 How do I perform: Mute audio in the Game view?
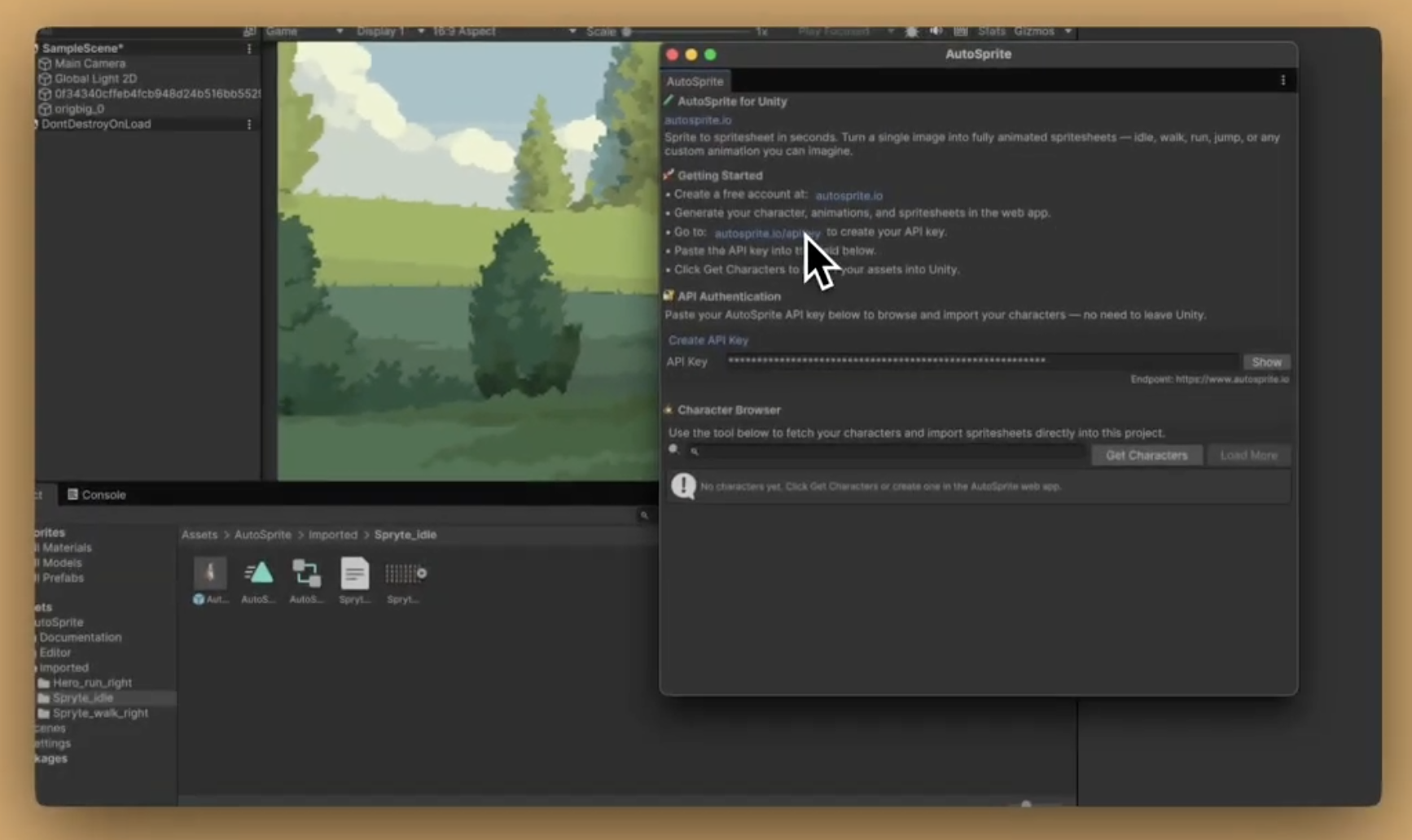pos(936,31)
